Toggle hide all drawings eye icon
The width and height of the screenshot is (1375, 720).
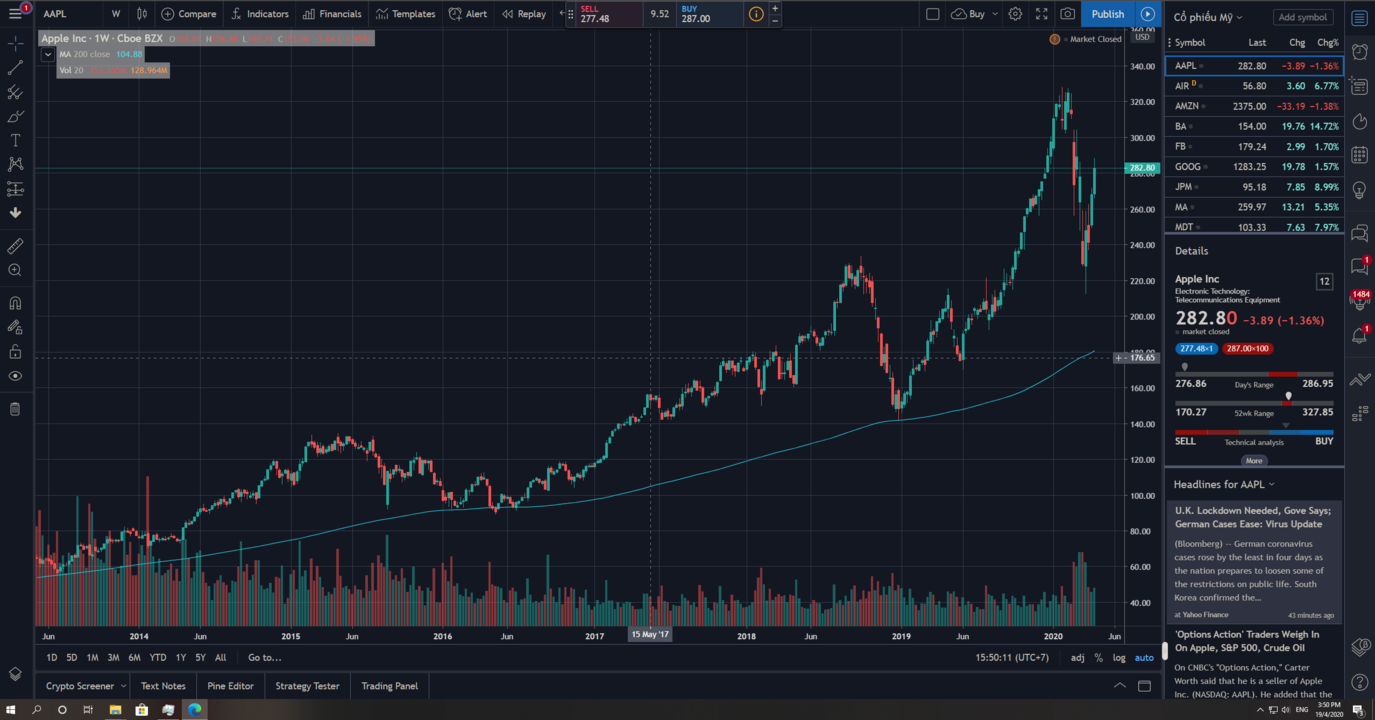15,376
